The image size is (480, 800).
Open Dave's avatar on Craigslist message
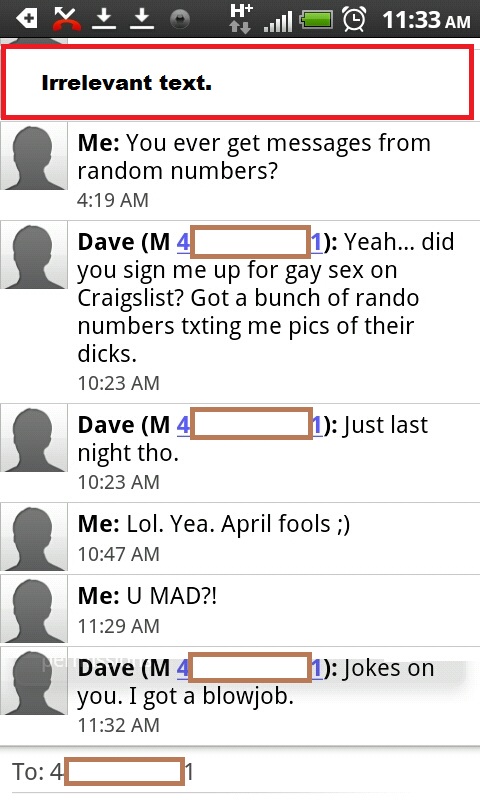(34, 255)
